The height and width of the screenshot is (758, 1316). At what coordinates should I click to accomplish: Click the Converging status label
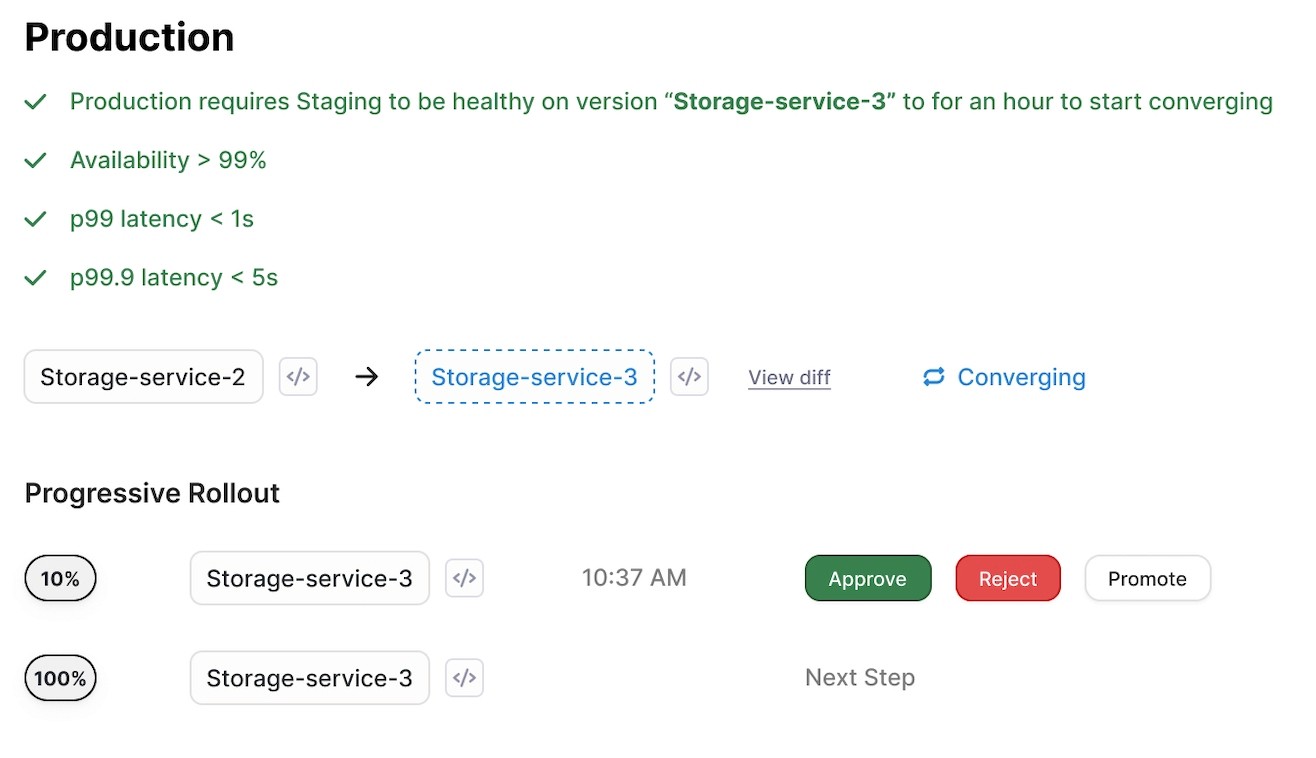coord(1021,377)
